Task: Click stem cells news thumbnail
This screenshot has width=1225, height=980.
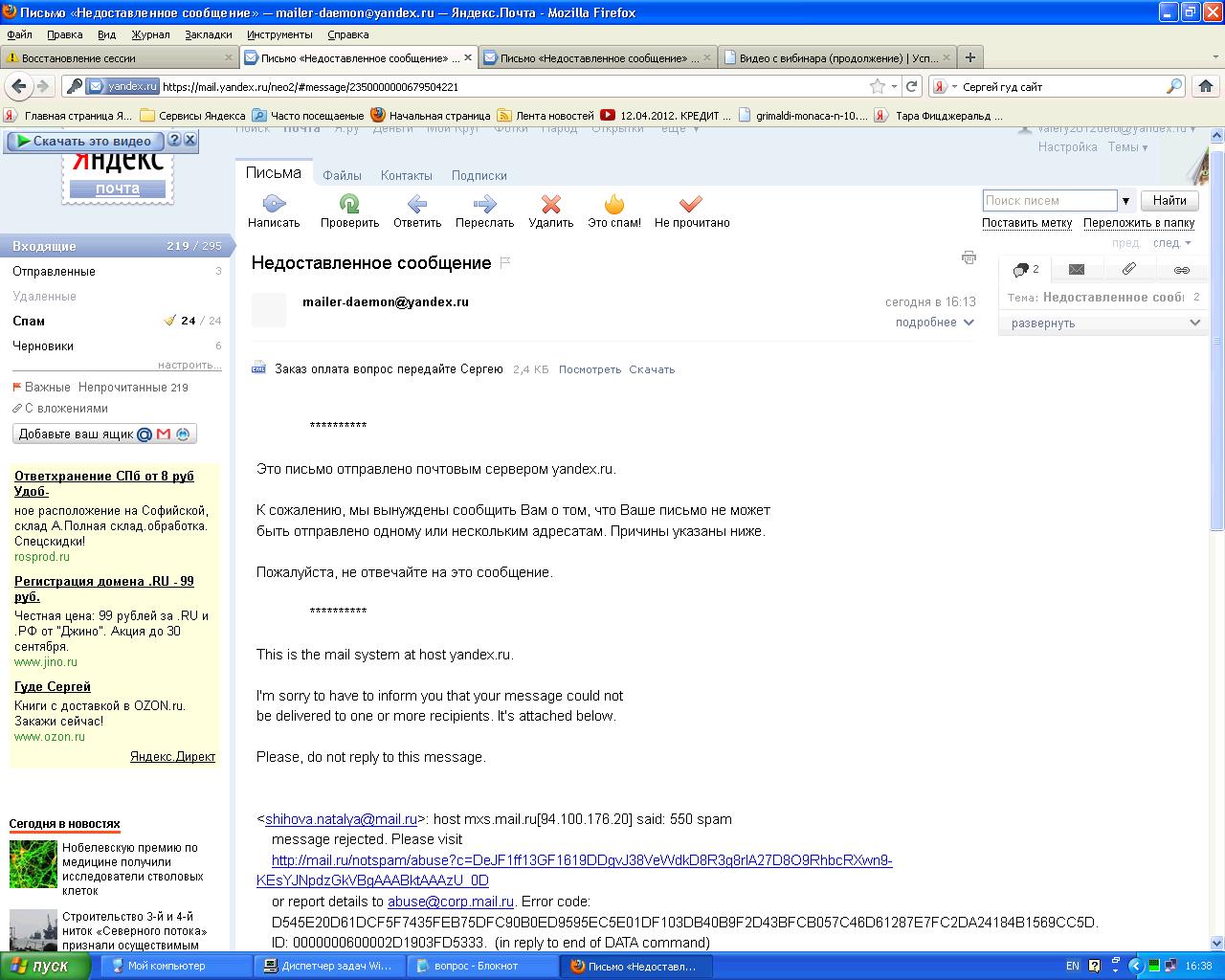Action: pos(33,864)
